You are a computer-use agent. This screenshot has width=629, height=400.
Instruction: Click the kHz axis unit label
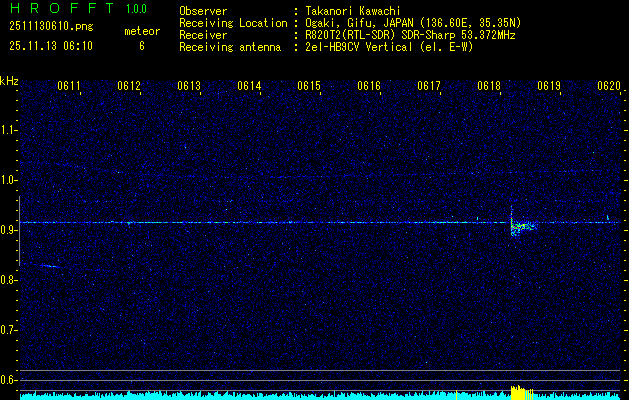pyautogui.click(x=9, y=81)
